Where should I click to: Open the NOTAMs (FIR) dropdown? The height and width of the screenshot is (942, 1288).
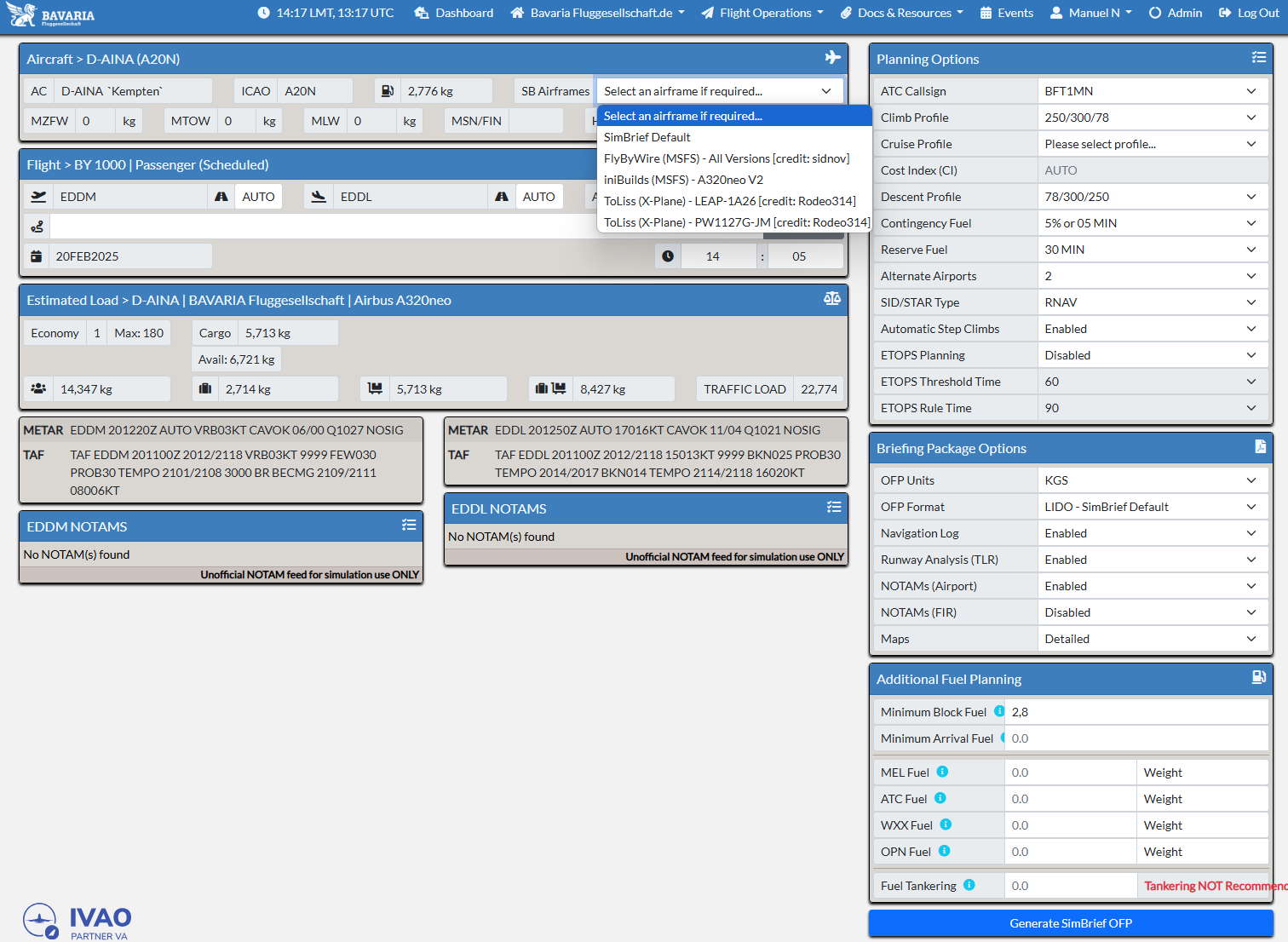coord(1153,612)
